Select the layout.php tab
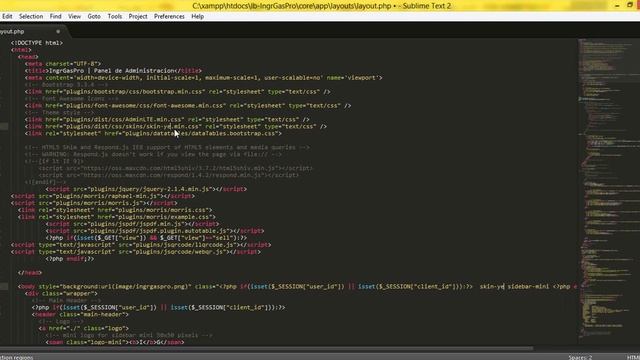The height and width of the screenshot is (360, 640). click(x=31, y=31)
